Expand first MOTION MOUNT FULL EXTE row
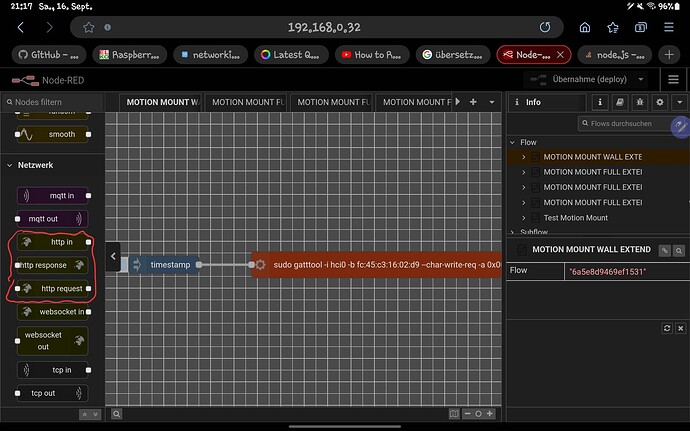The width and height of the screenshot is (690, 431). 524,172
